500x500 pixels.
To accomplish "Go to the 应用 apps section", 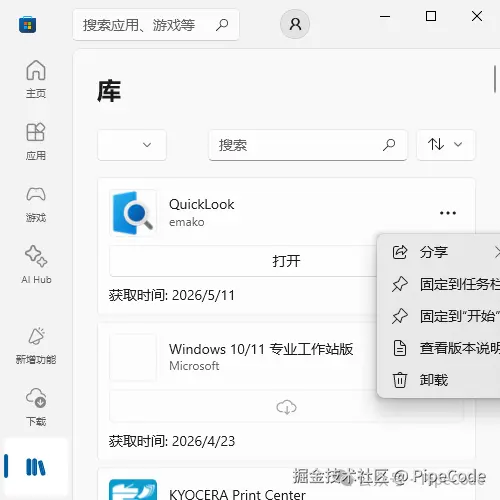I will [x=36, y=141].
